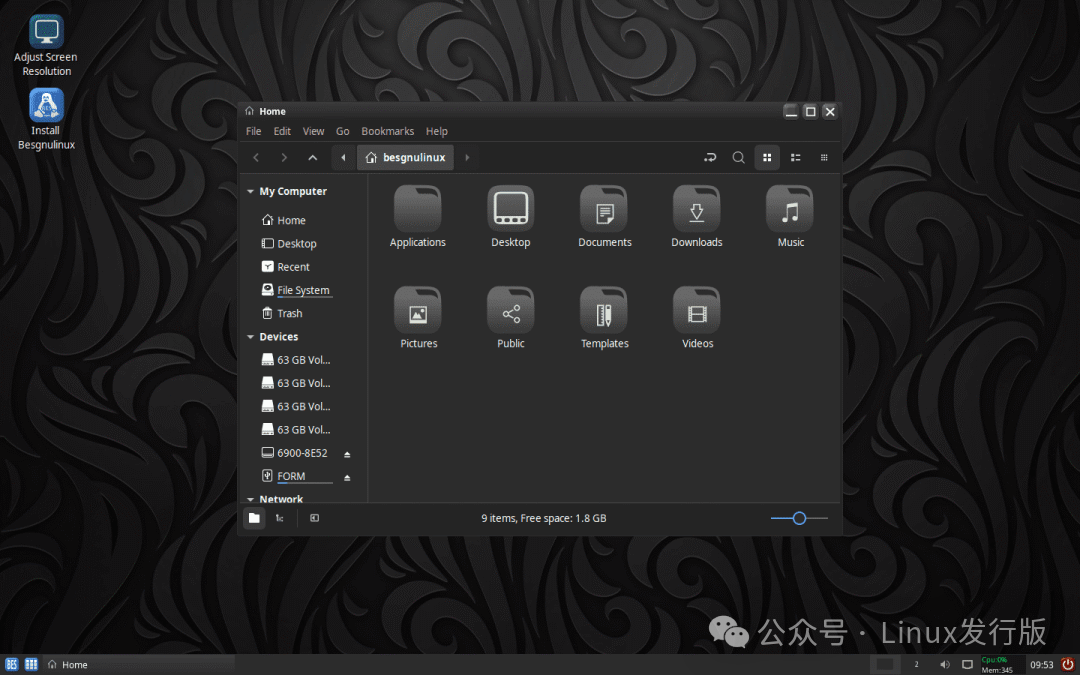Toggle location bar between breadcrumbs and text entry
Viewport: 1080px width, 675px height.
(x=710, y=157)
